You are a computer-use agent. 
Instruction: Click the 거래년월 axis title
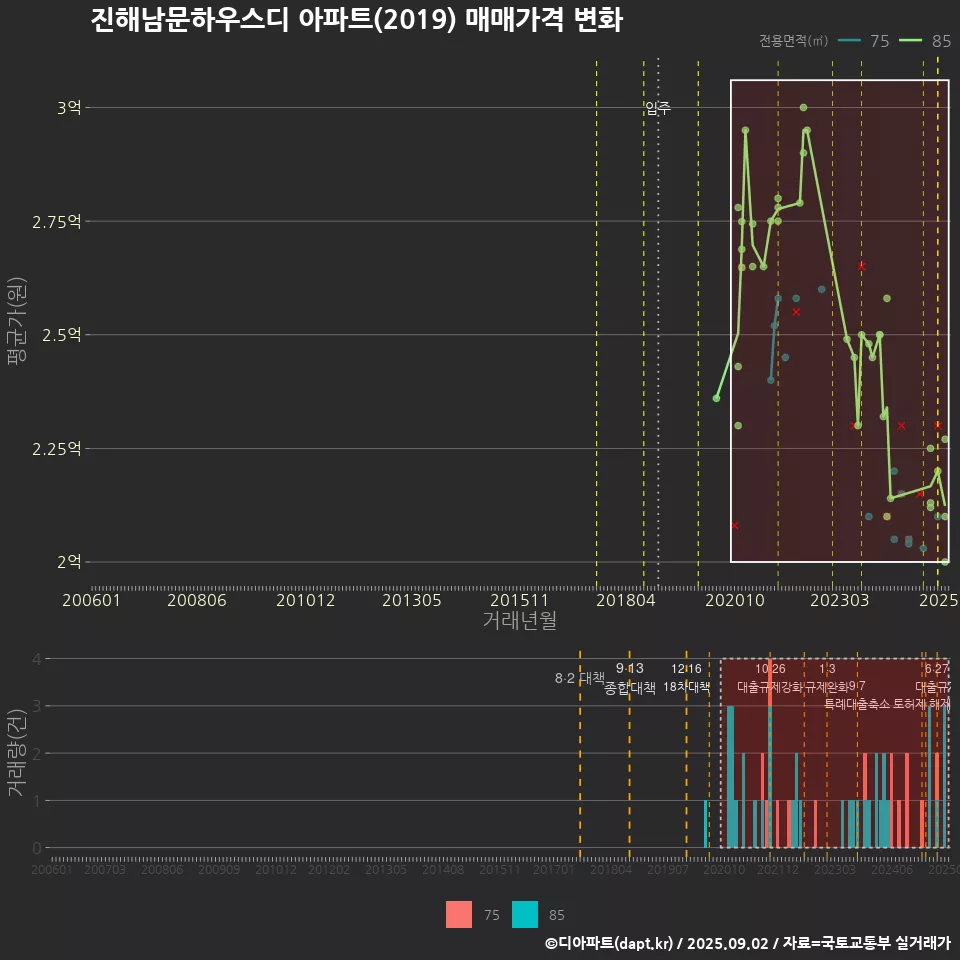[519, 620]
